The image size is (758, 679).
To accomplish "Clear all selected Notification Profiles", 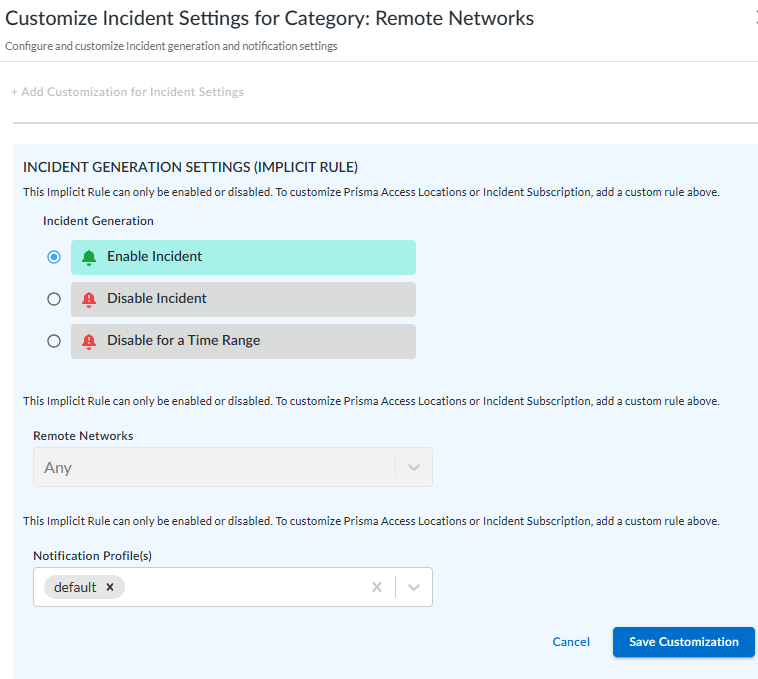I will click(377, 587).
